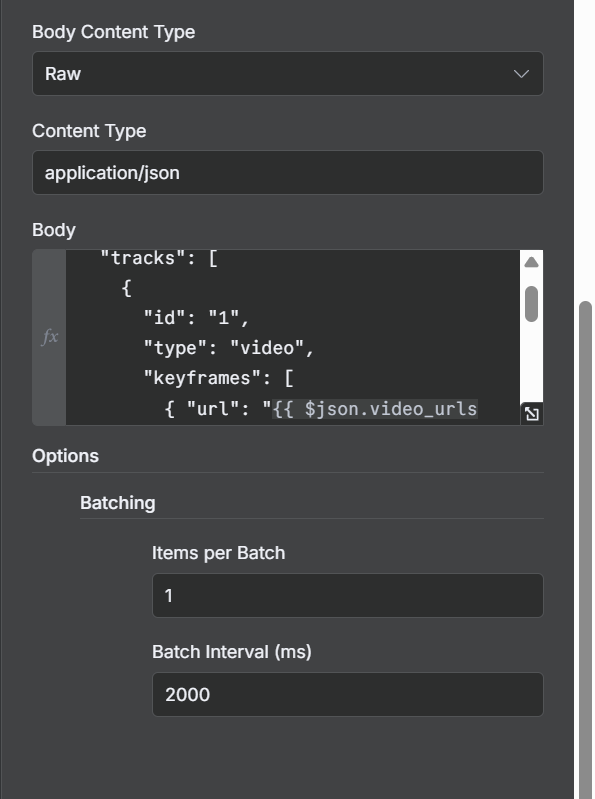Click the "type": "video" line in Body
Viewport: 595px width, 799px height.
(x=229, y=348)
